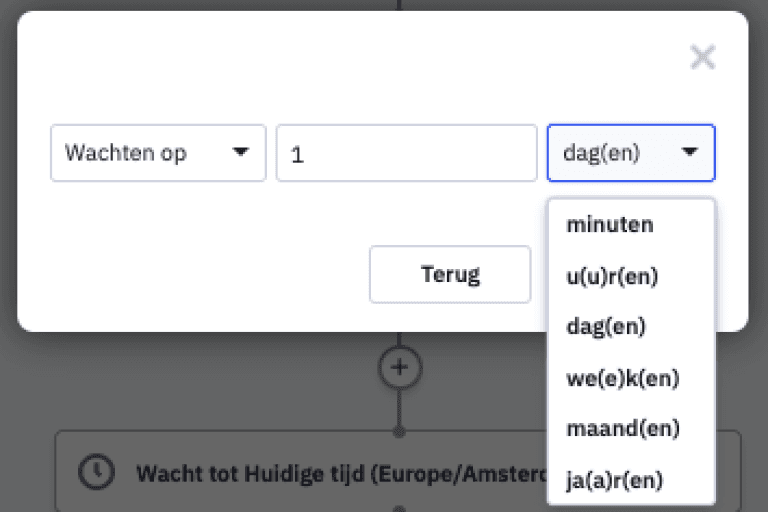Screen dimensions: 768x512
Task: Click the 'Wachten op' label text
Action: pyautogui.click(x=126, y=153)
